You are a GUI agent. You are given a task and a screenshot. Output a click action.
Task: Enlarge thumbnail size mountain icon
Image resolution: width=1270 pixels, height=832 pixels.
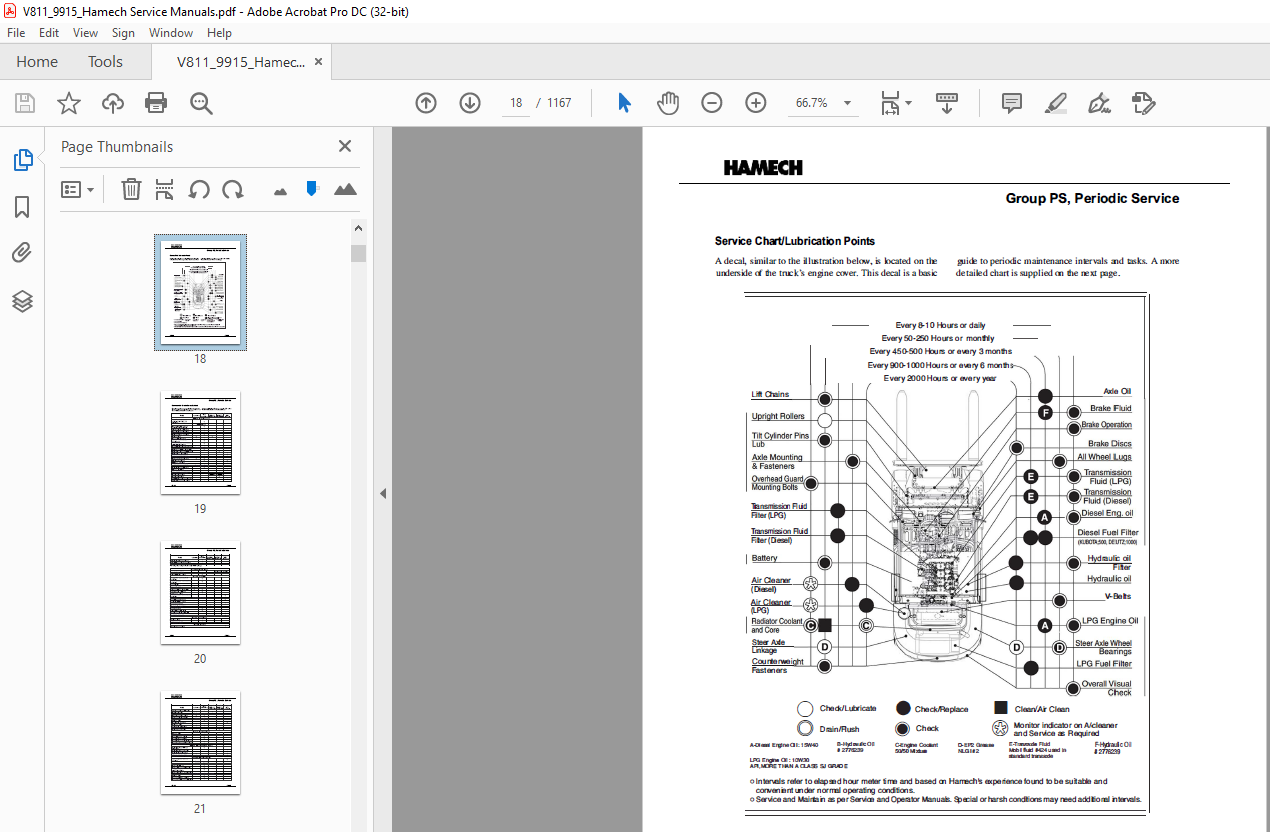[x=345, y=189]
